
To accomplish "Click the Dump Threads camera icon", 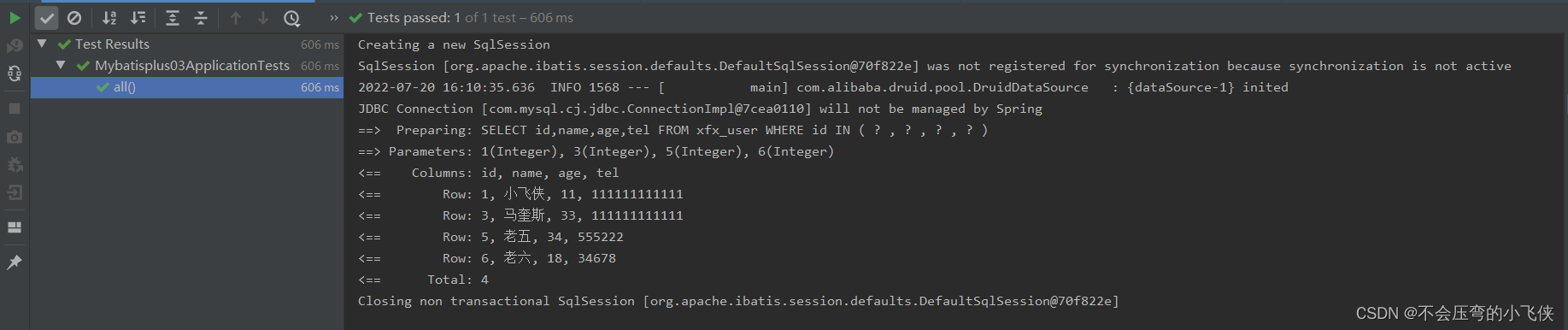I will (15, 137).
